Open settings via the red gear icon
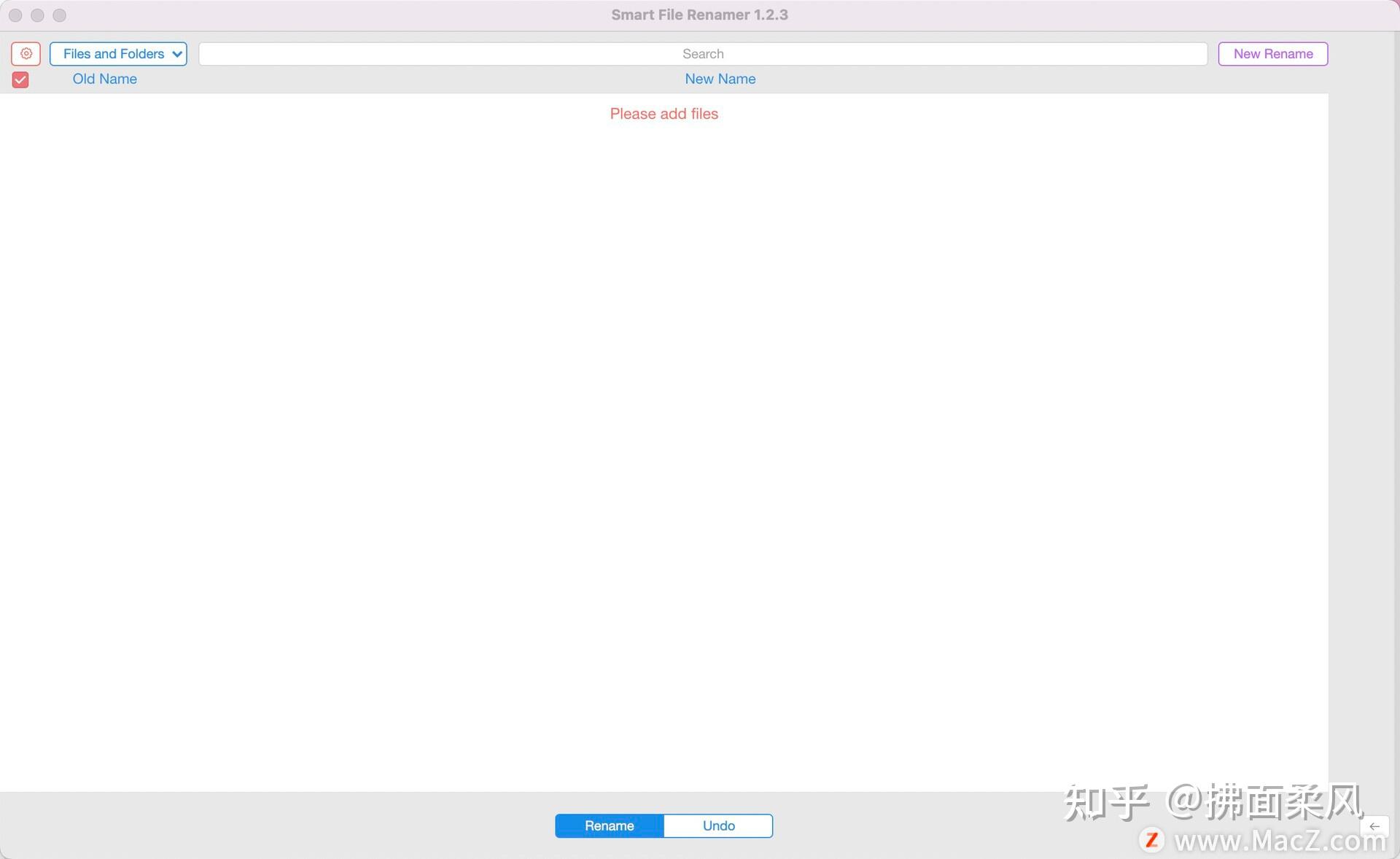Image resolution: width=1400 pixels, height=859 pixels. (26, 54)
